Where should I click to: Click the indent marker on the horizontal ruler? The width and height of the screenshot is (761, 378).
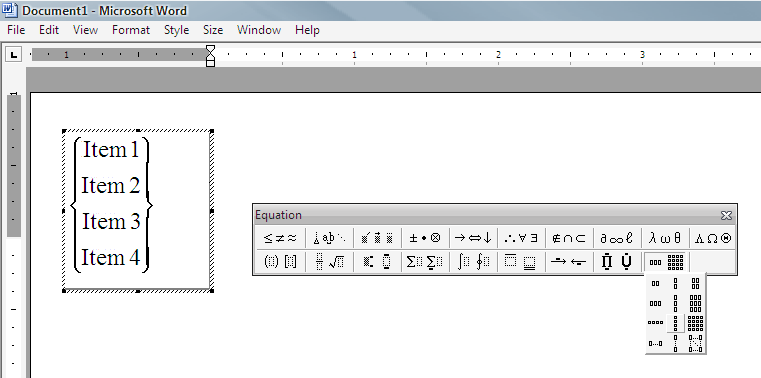click(210, 56)
